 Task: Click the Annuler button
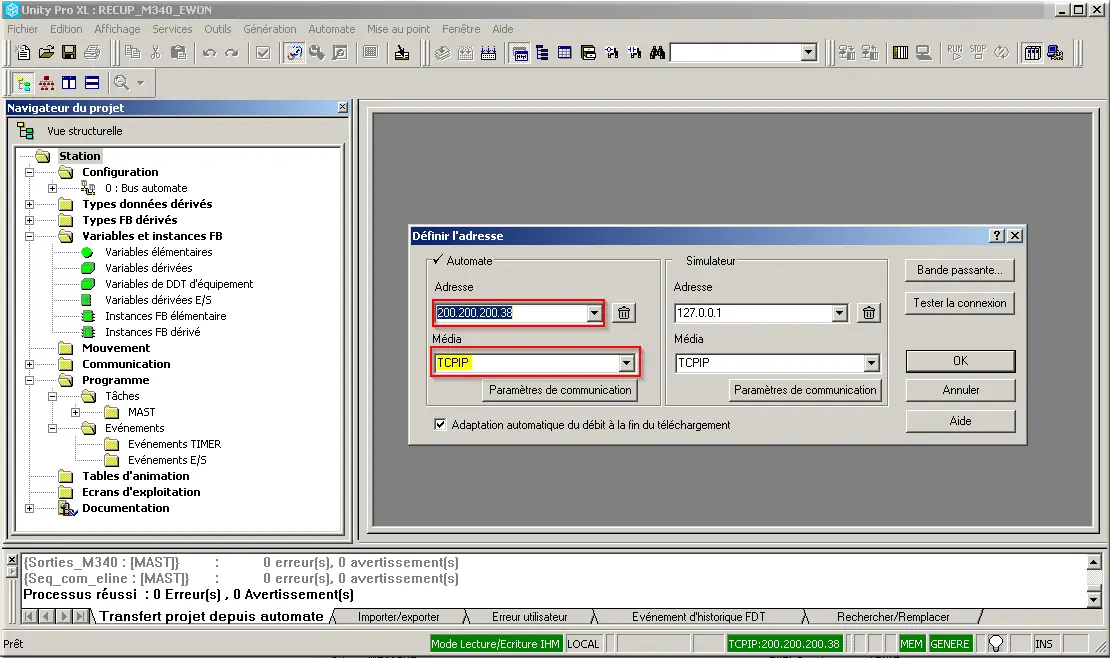click(x=960, y=390)
